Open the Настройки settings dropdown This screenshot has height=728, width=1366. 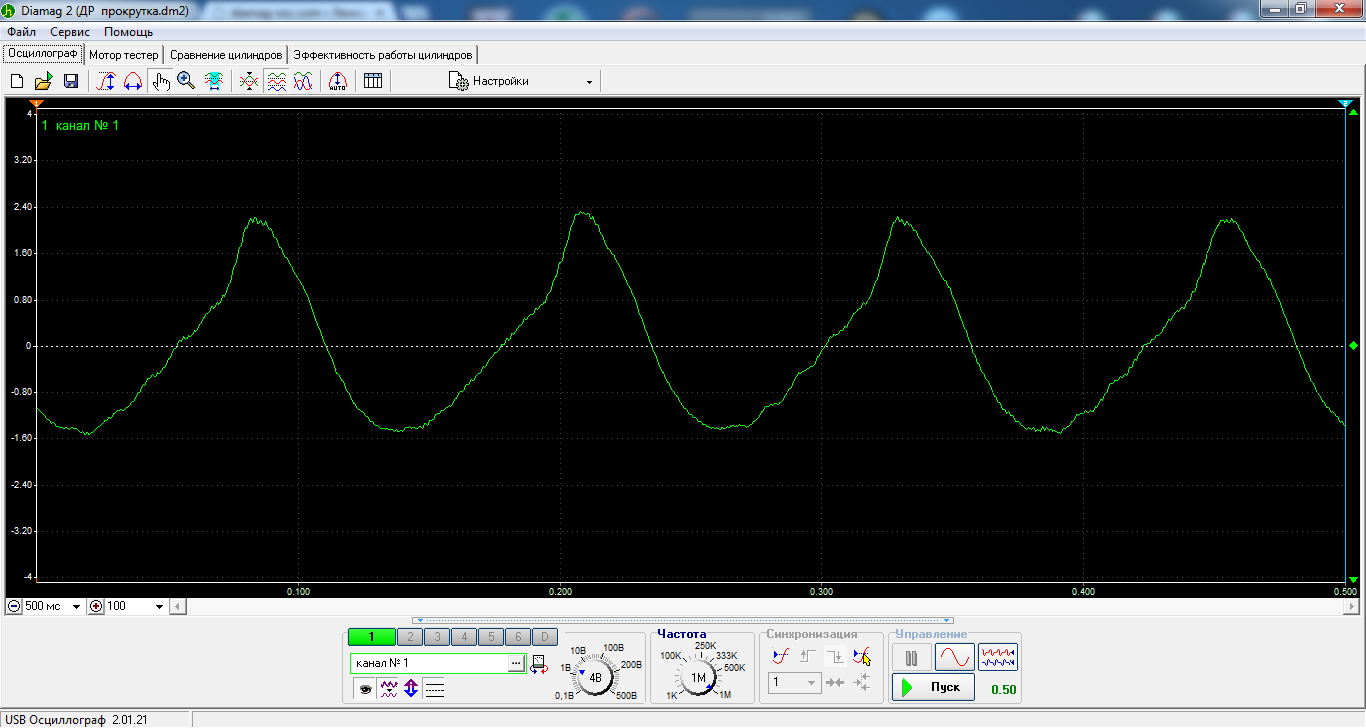coord(521,81)
